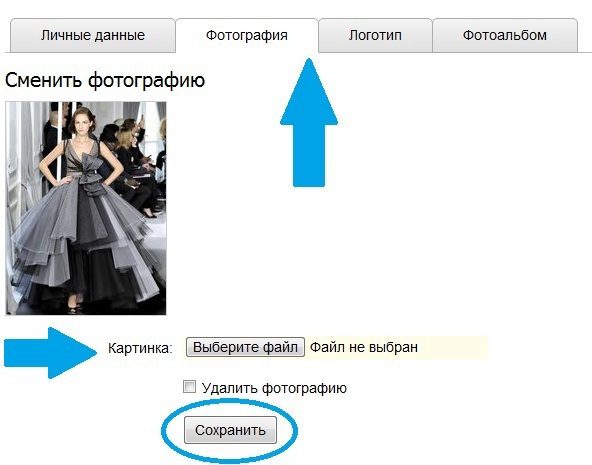The image size is (592, 465).
Task: Click the Картинка: field label
Action: [x=140, y=348]
